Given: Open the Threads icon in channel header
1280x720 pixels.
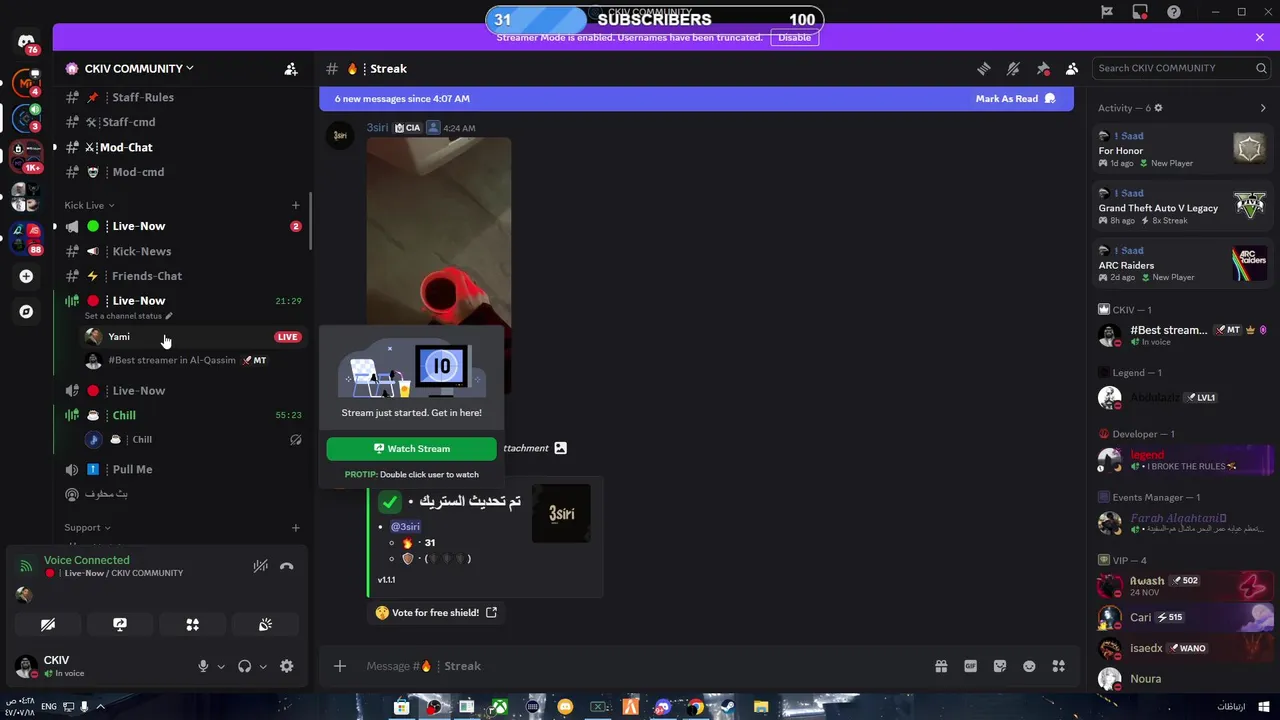Looking at the screenshot, I should coord(984,69).
